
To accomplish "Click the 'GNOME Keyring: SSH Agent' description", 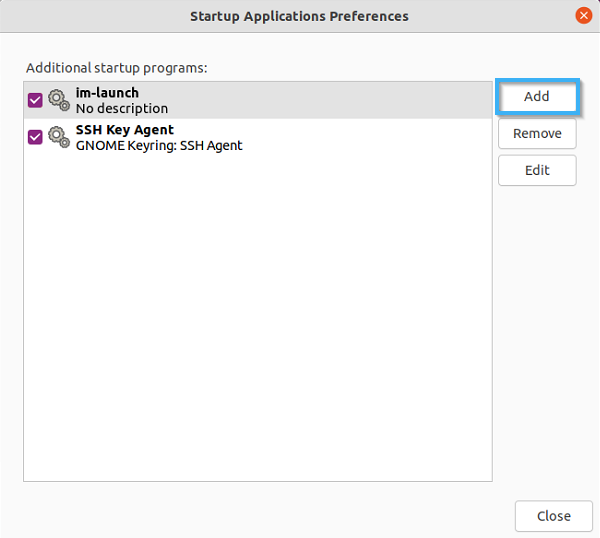I will tap(159, 146).
